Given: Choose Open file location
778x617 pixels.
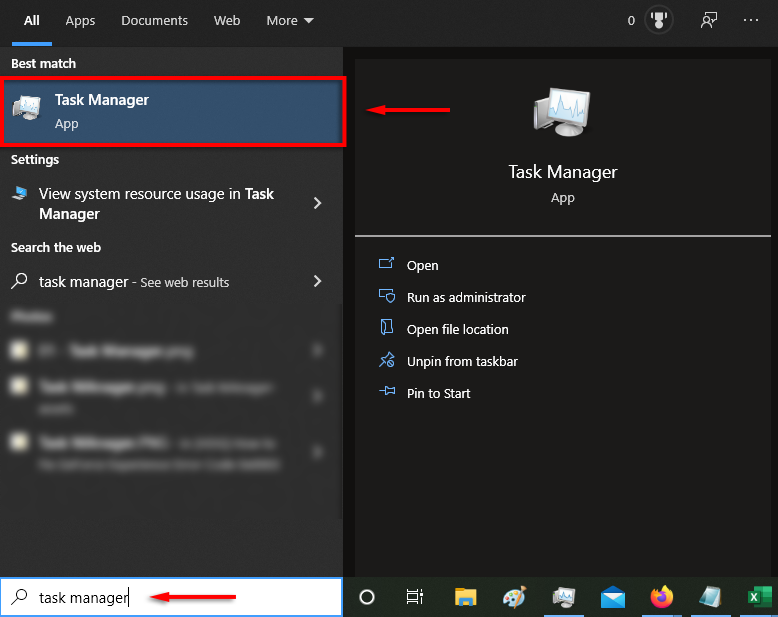Looking at the screenshot, I should tap(457, 329).
